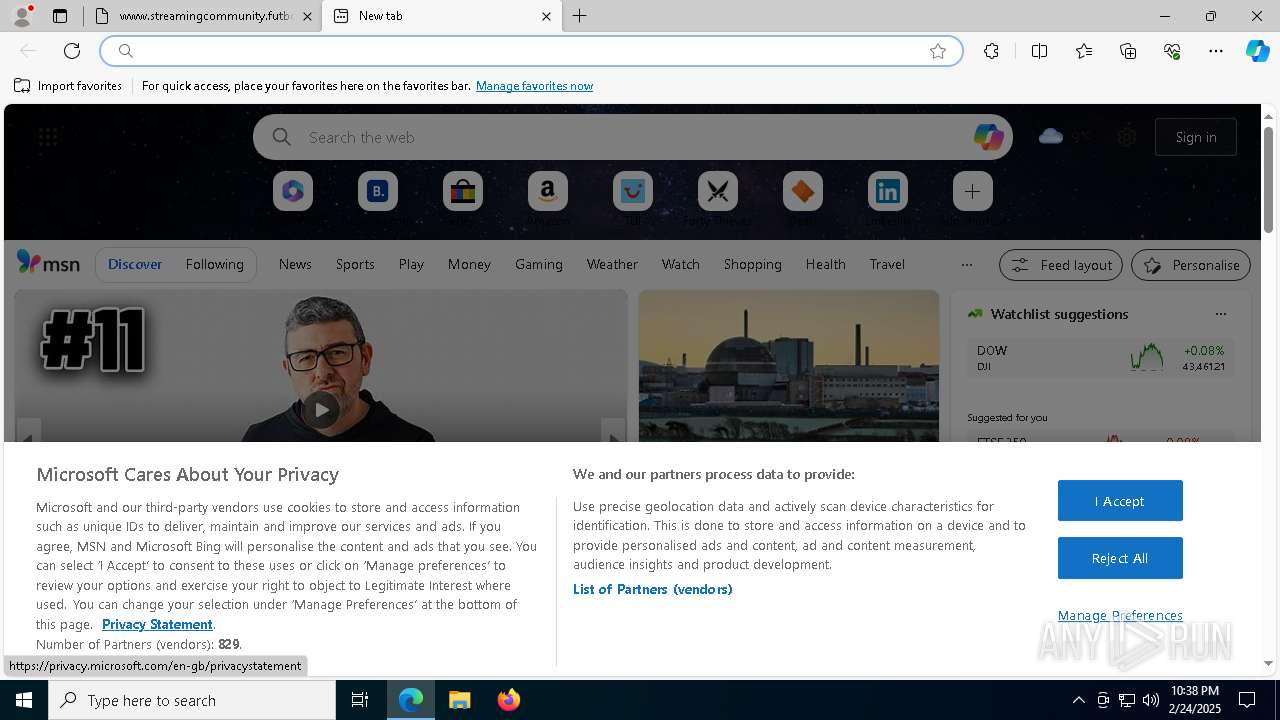Open the Weather category
Image resolution: width=1280 pixels, height=720 pixels.
point(612,264)
